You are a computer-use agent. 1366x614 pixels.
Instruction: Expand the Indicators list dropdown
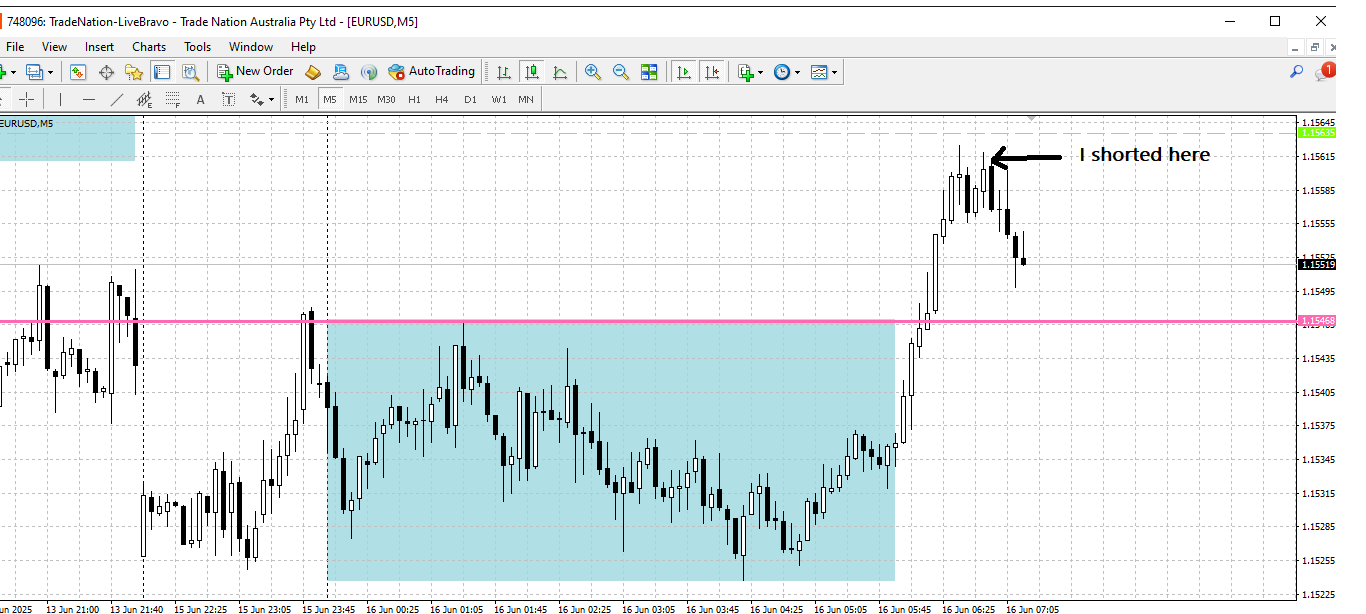click(761, 72)
